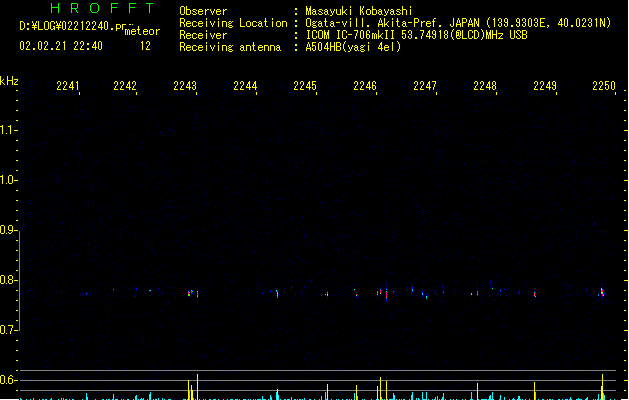Click the 2245 time axis marker
The image size is (629, 400).
coord(305,85)
